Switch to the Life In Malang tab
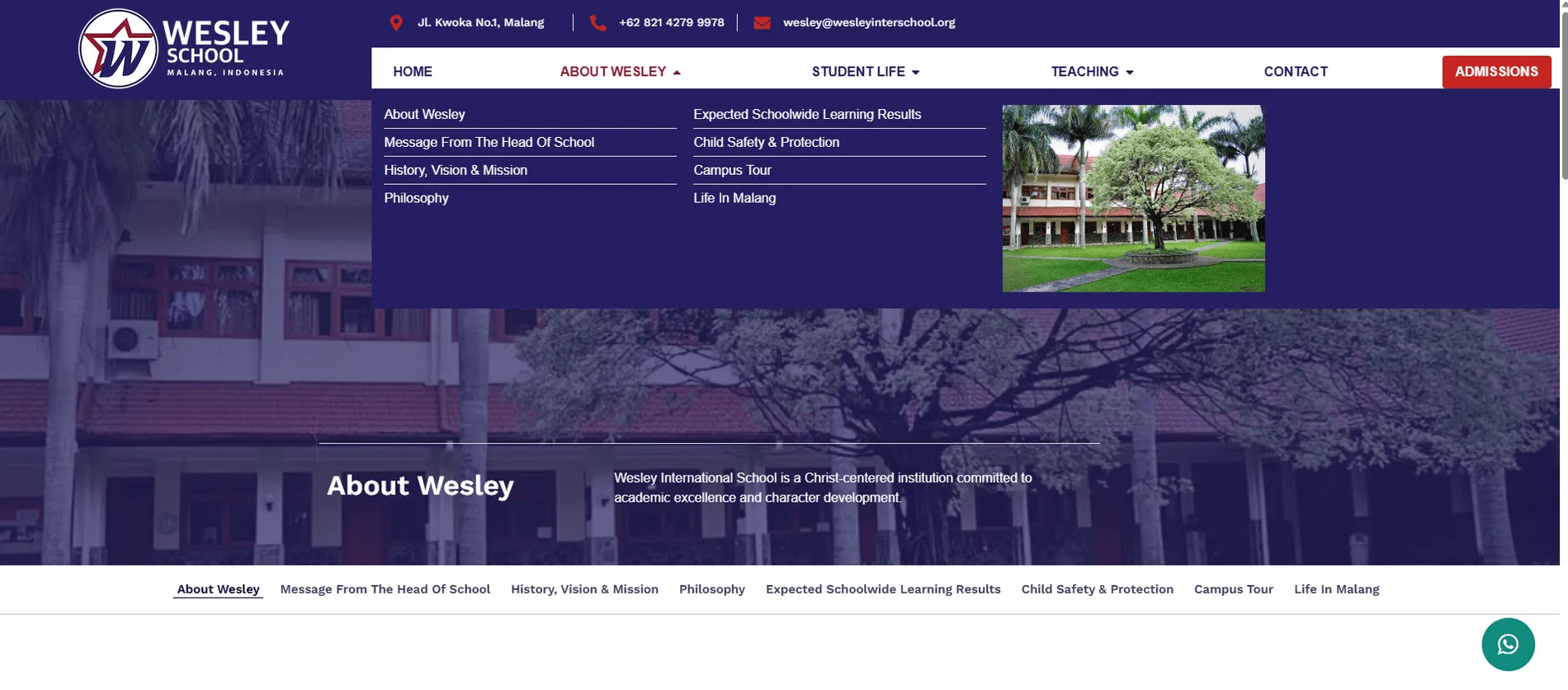Viewport: 1568px width, 690px height. coord(1337,589)
